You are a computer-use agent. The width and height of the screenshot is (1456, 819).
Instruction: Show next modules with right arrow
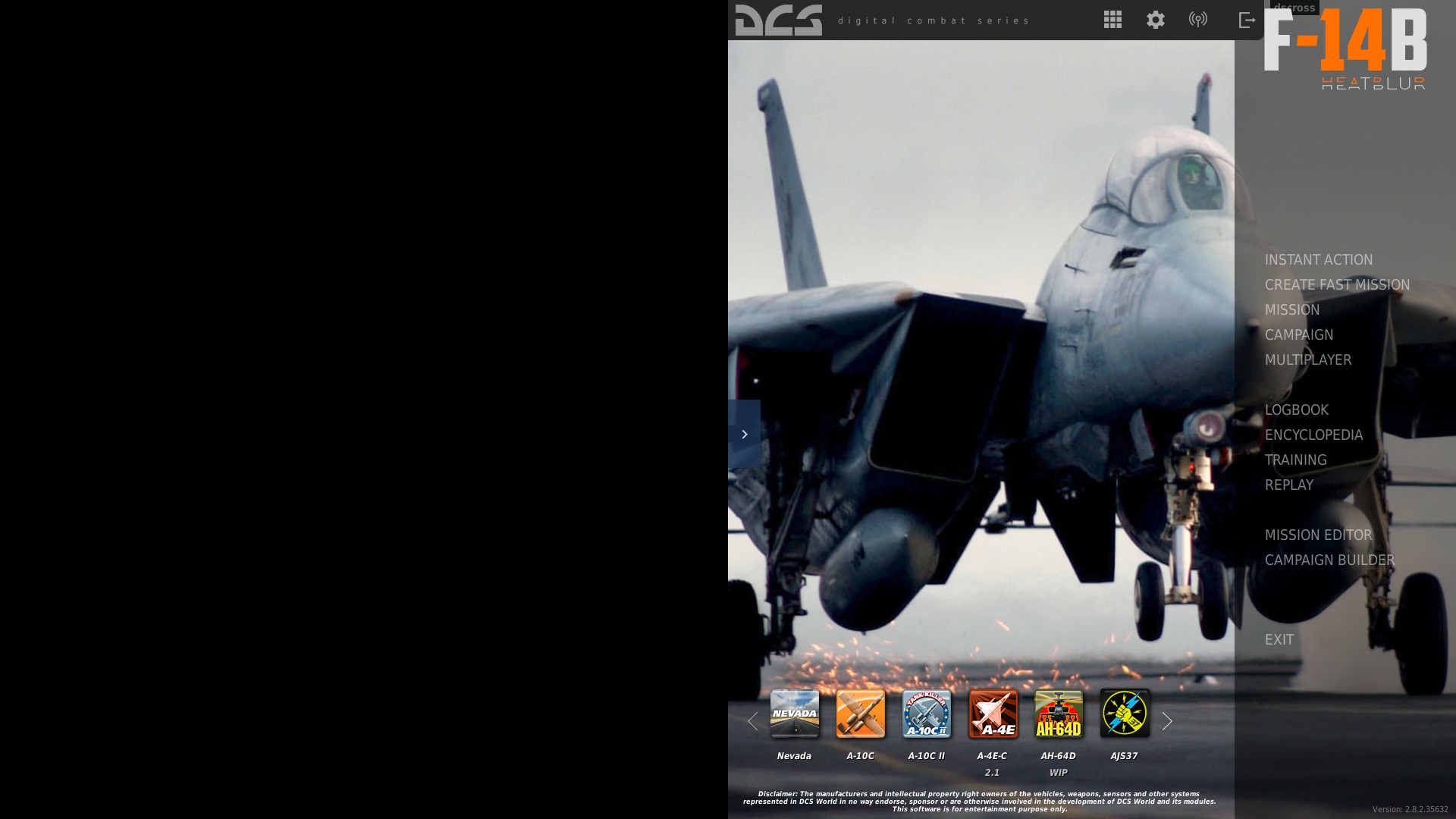pyautogui.click(x=1167, y=721)
